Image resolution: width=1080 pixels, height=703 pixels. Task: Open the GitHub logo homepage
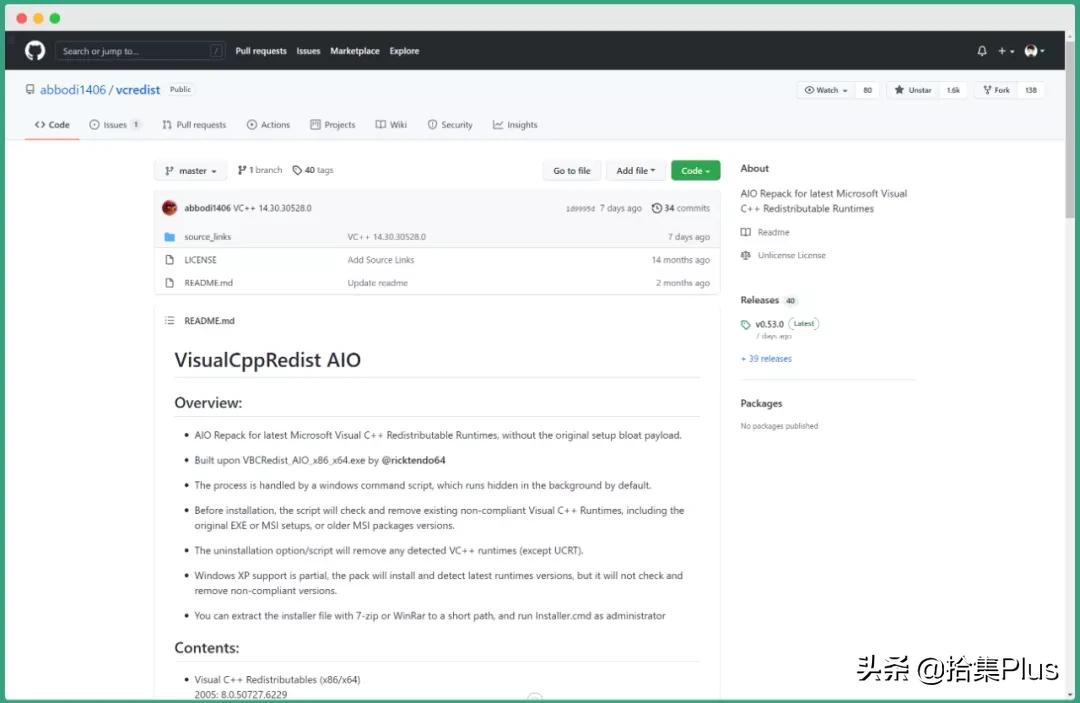pyautogui.click(x=35, y=50)
